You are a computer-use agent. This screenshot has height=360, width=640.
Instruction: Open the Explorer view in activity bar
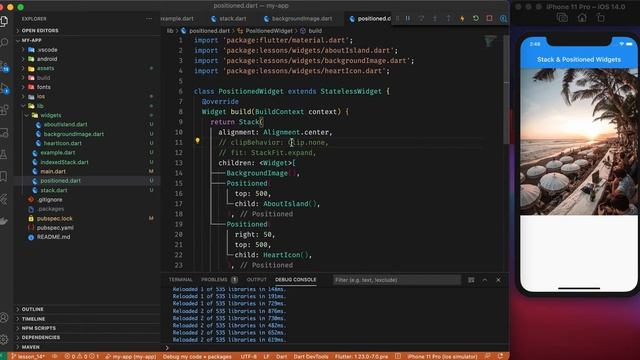[x=4, y=21]
